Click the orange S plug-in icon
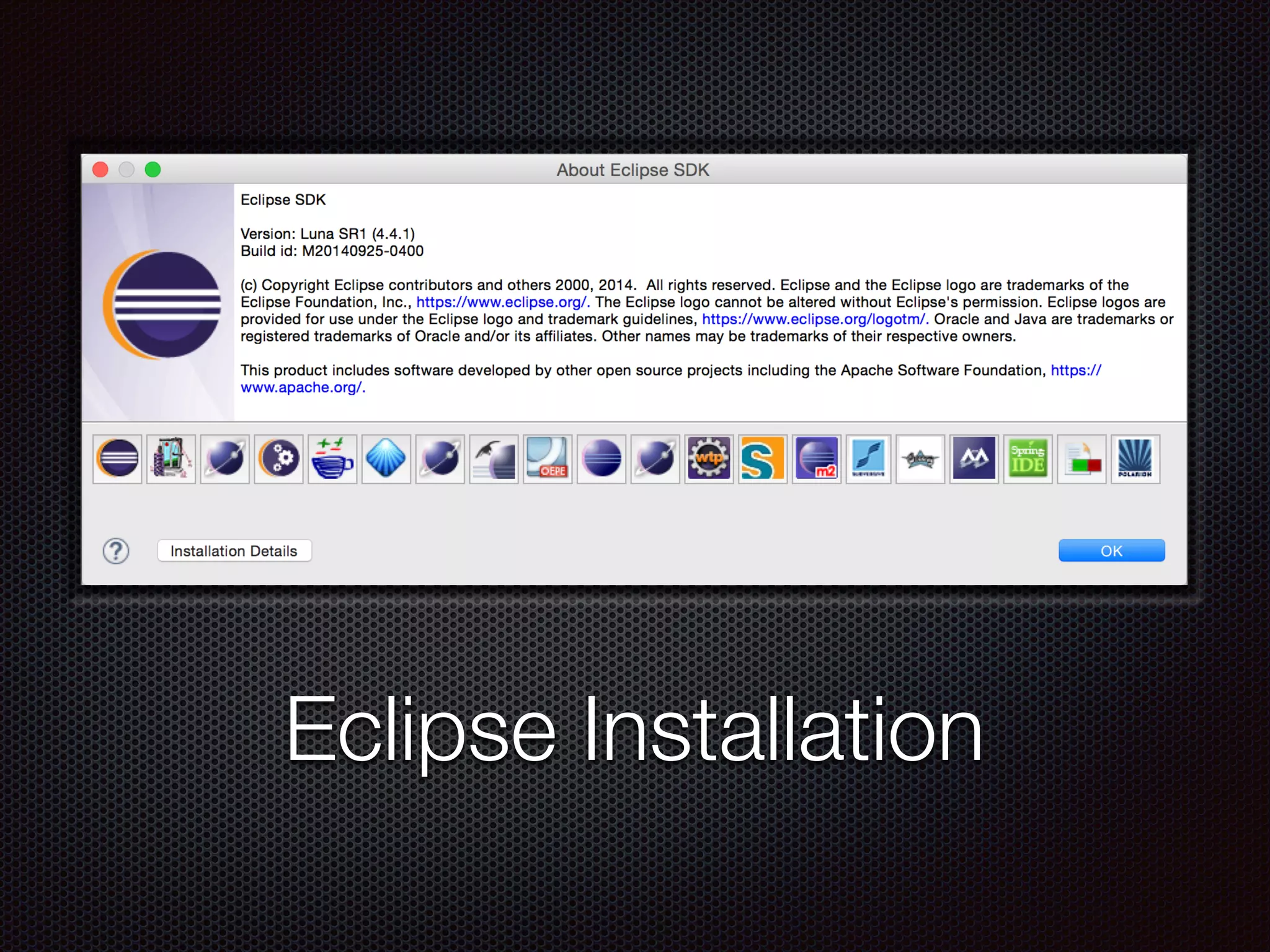 [x=763, y=459]
